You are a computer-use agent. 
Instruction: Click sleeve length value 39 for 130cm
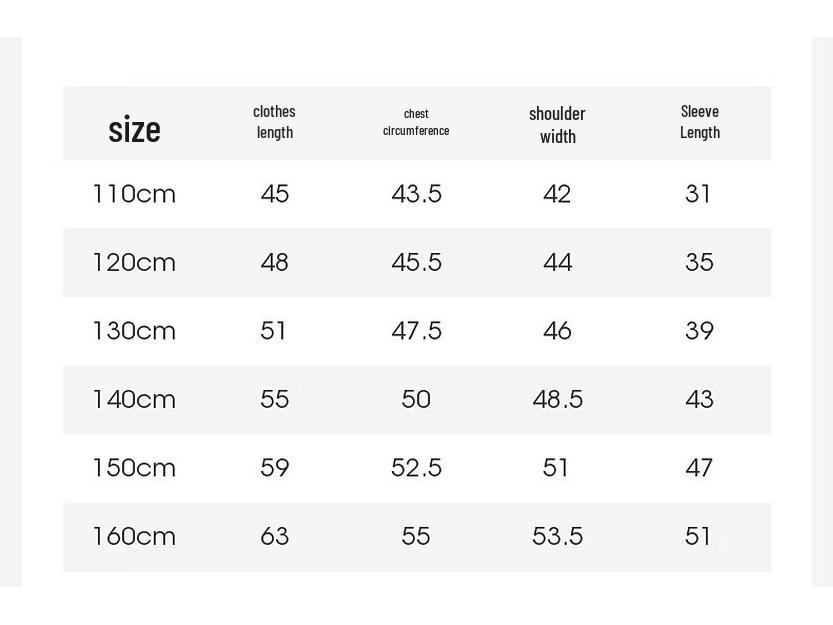tap(699, 331)
